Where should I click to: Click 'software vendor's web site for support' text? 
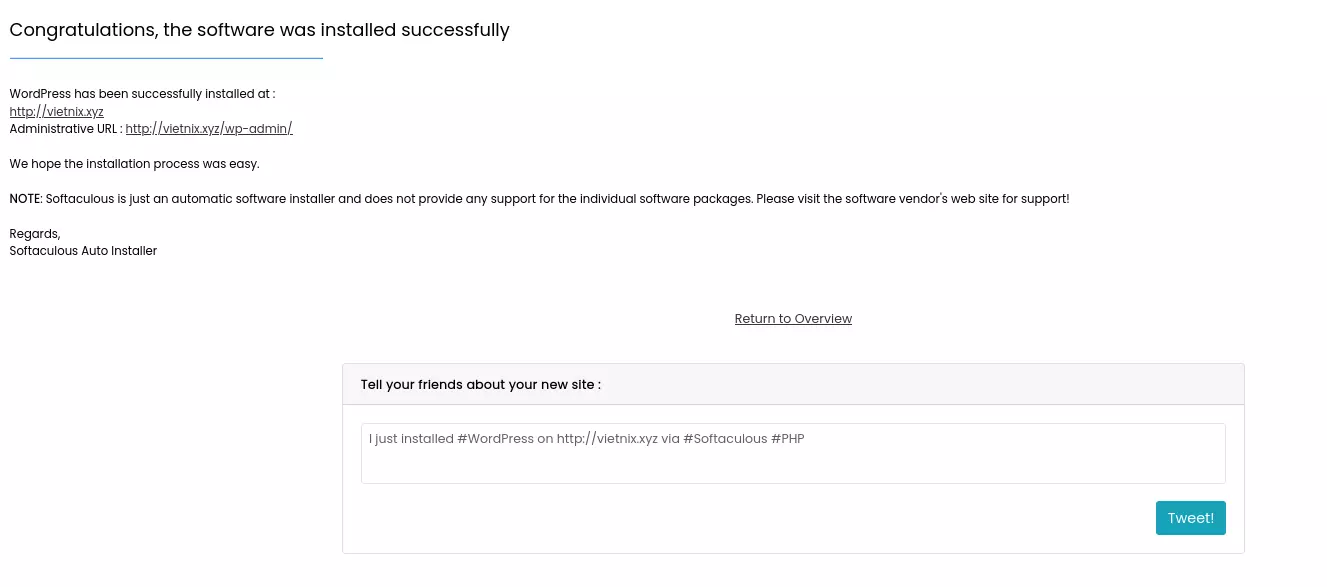957,199
